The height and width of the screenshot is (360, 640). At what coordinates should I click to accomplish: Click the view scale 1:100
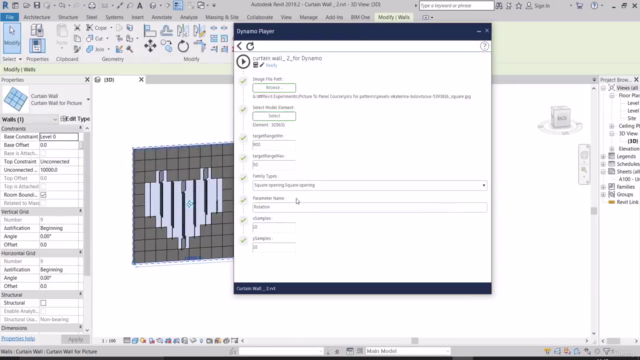coord(109,340)
